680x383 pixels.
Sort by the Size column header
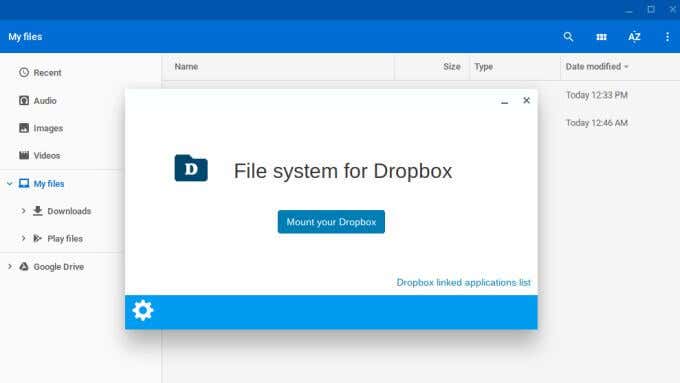451,66
